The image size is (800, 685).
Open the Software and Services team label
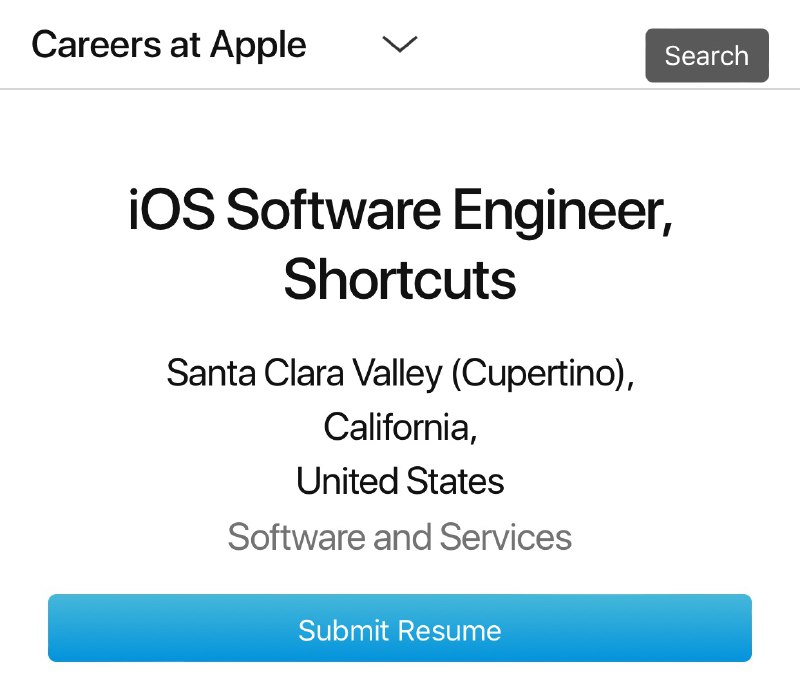click(x=399, y=537)
